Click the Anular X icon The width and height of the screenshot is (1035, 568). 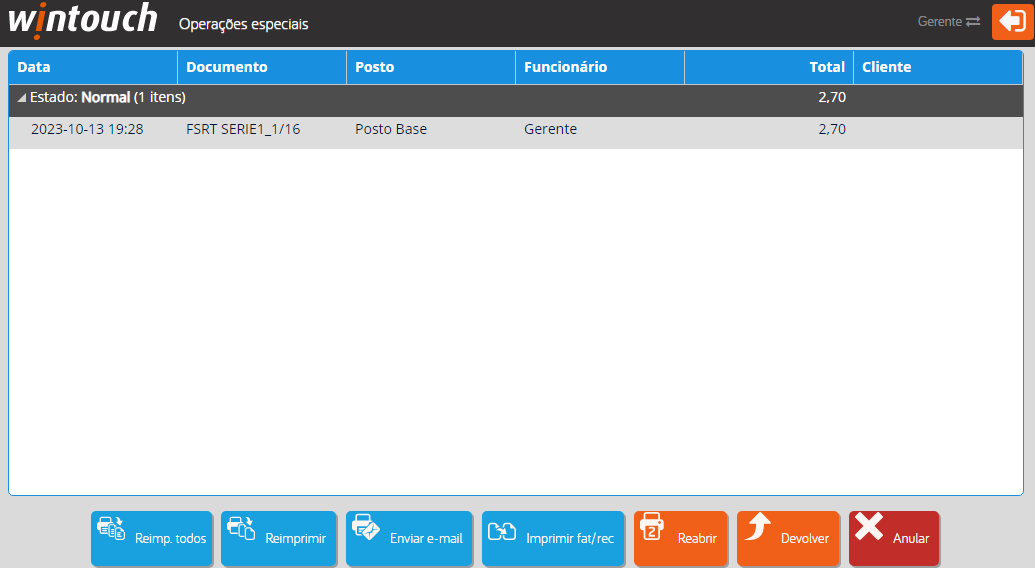[x=869, y=527]
